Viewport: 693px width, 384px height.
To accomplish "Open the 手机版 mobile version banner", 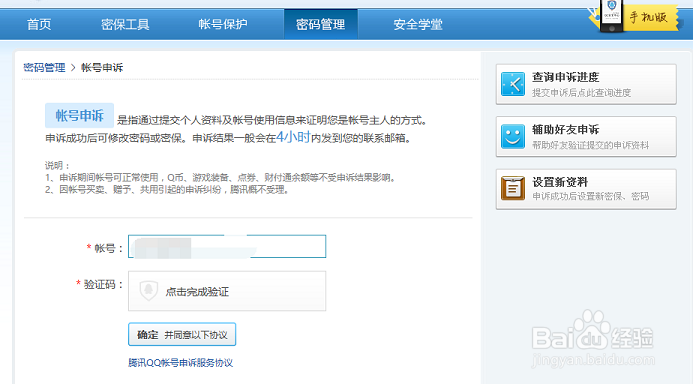I will [634, 17].
